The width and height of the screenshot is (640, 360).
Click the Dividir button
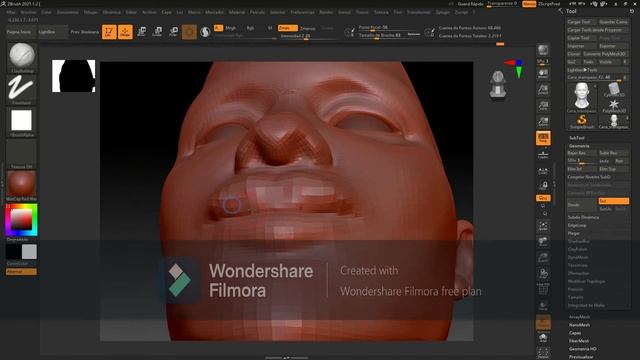[581, 204]
